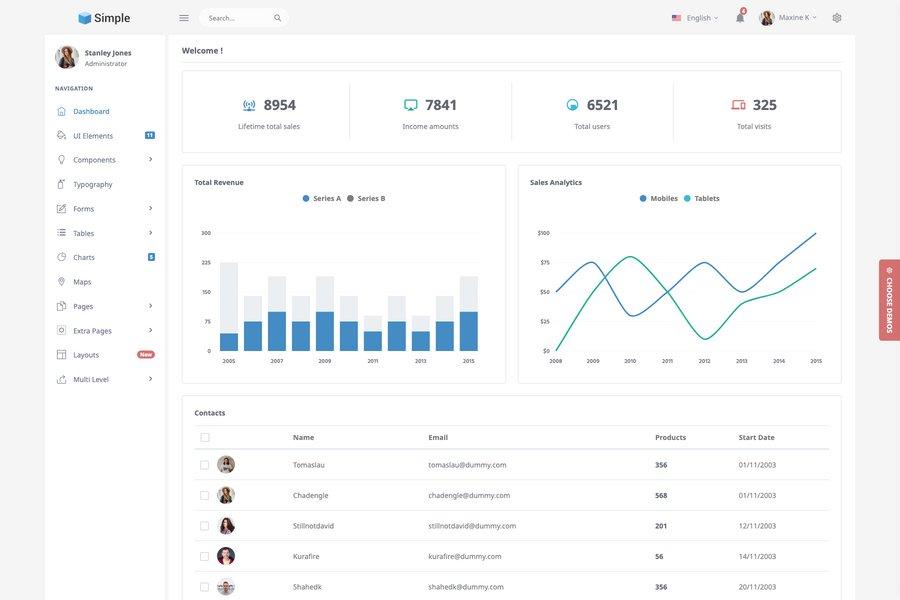Viewport: 900px width, 600px height.
Task: Check the checkbox beside Kurafire
Action: [202, 553]
